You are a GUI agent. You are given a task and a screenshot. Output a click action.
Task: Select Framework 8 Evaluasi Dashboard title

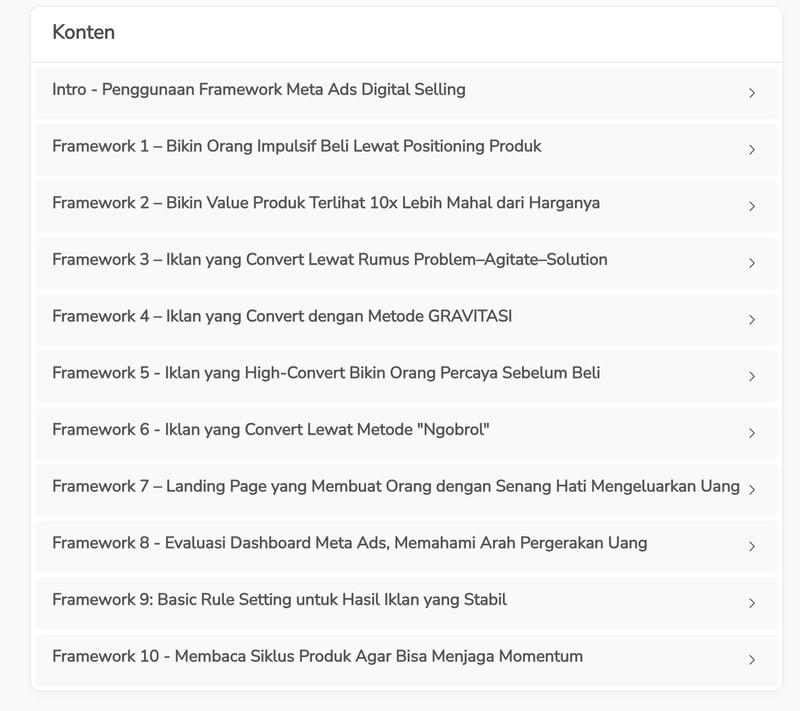click(x=350, y=543)
